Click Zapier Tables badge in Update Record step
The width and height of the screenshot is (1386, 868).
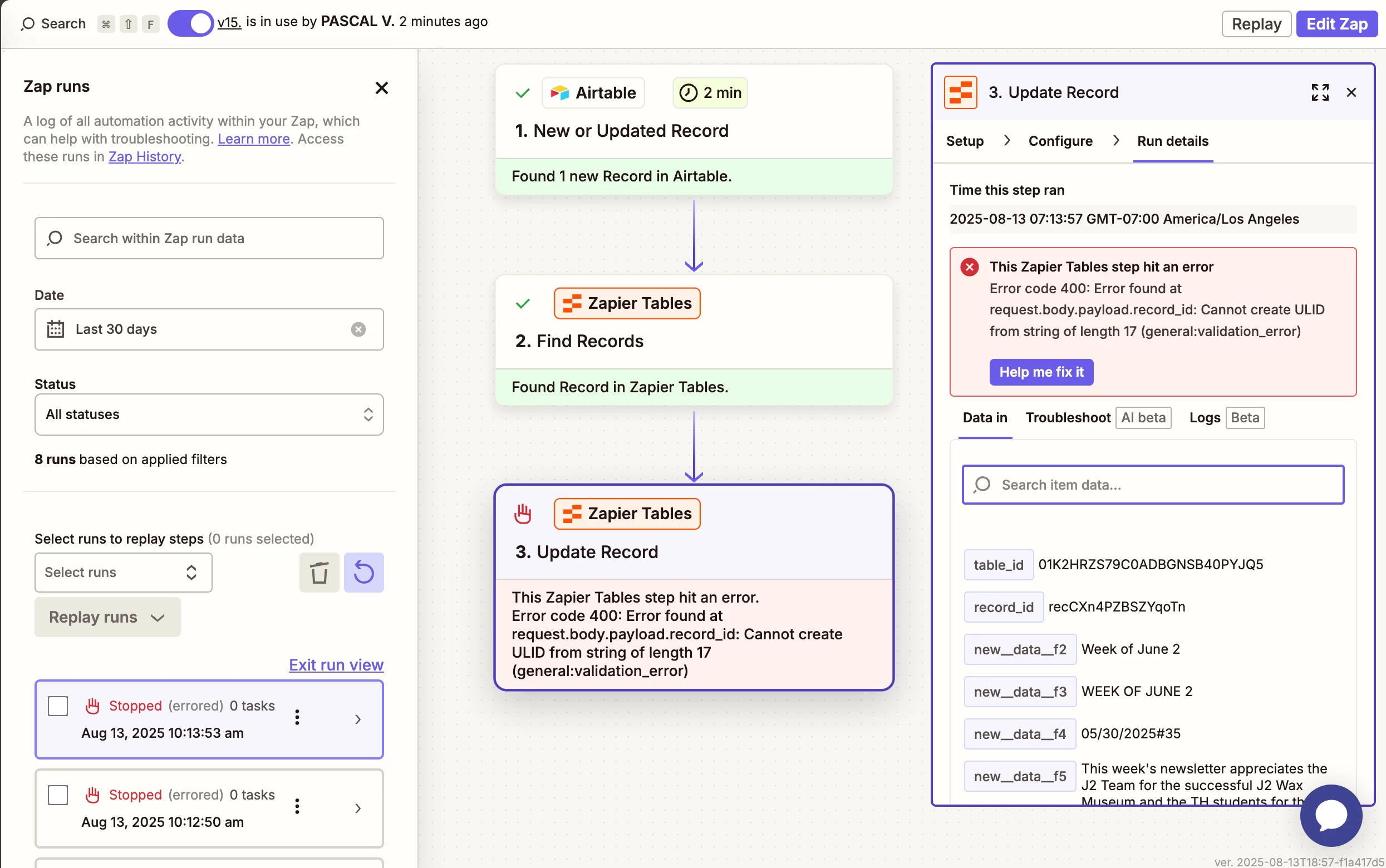coord(627,514)
